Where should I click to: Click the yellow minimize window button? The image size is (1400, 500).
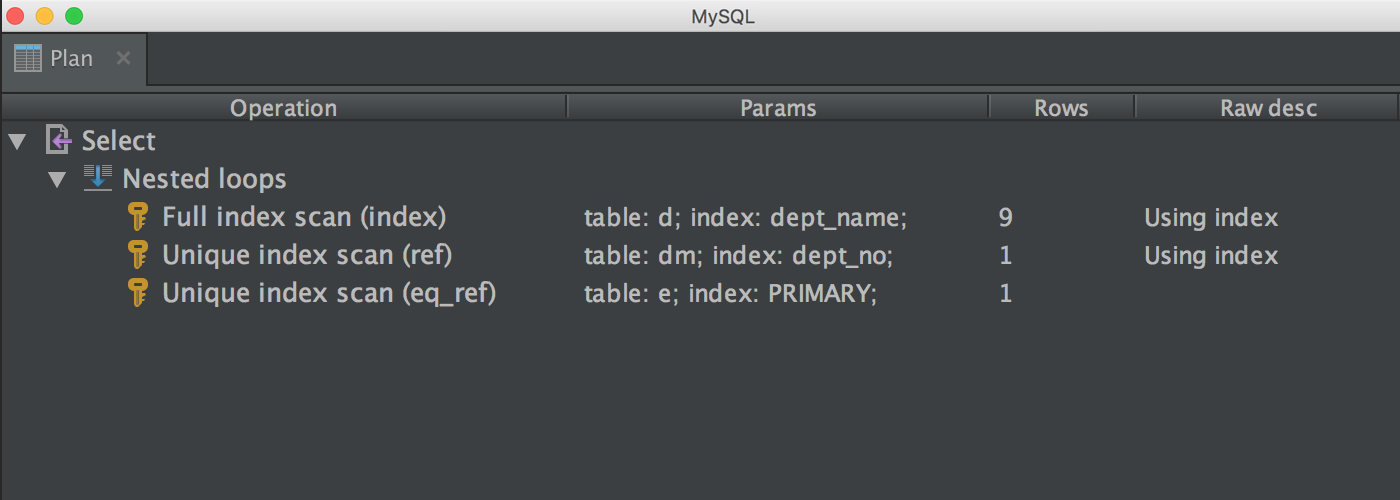(44, 16)
